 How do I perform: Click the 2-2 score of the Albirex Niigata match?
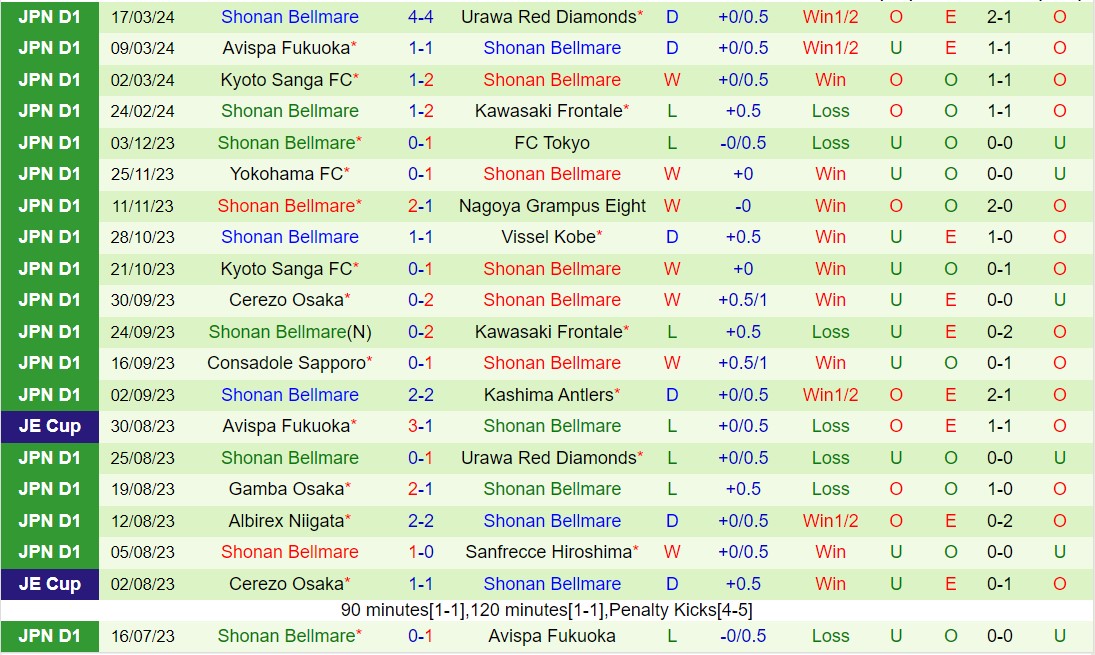pos(420,521)
